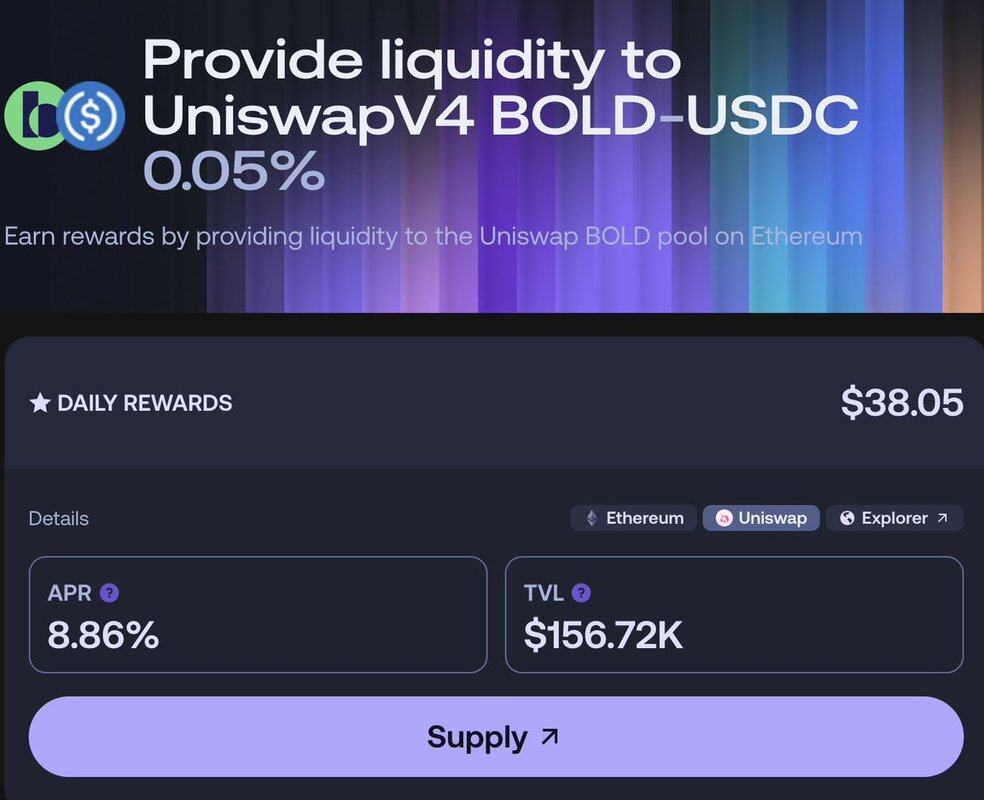Click the Details section label
The width and height of the screenshot is (984, 800).
tap(58, 518)
